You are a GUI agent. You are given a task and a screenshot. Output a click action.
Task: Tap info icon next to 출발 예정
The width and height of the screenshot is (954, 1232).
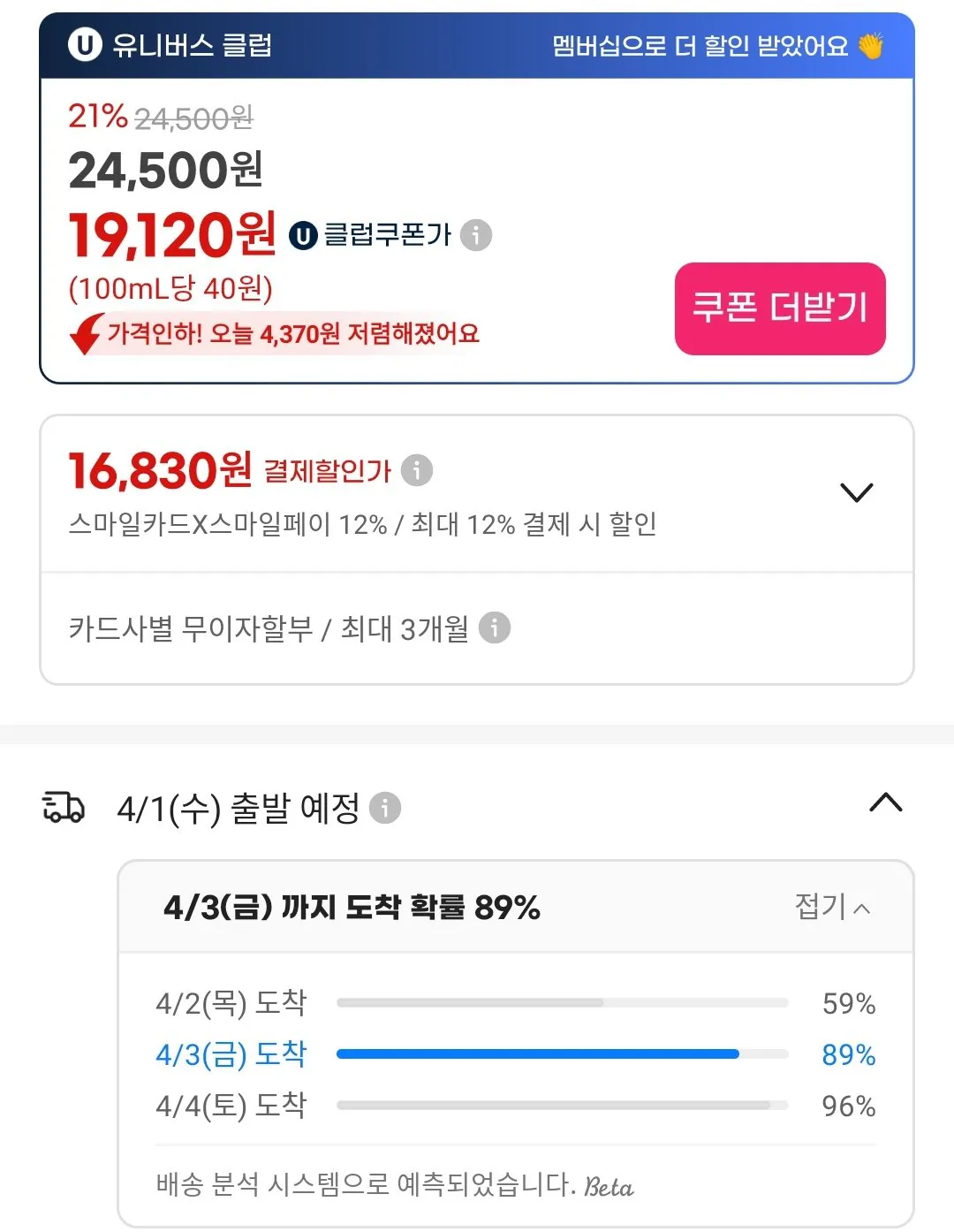385,808
